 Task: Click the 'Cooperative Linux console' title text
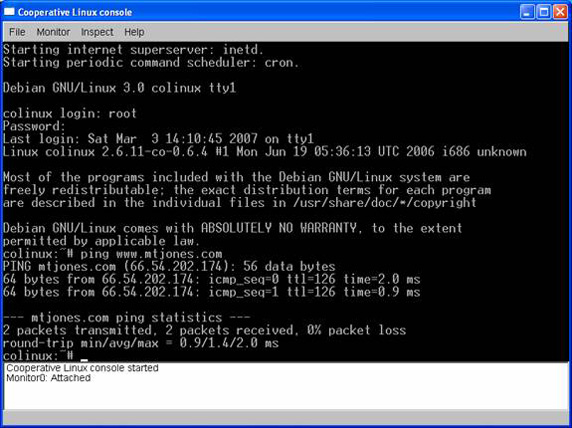(x=75, y=12)
